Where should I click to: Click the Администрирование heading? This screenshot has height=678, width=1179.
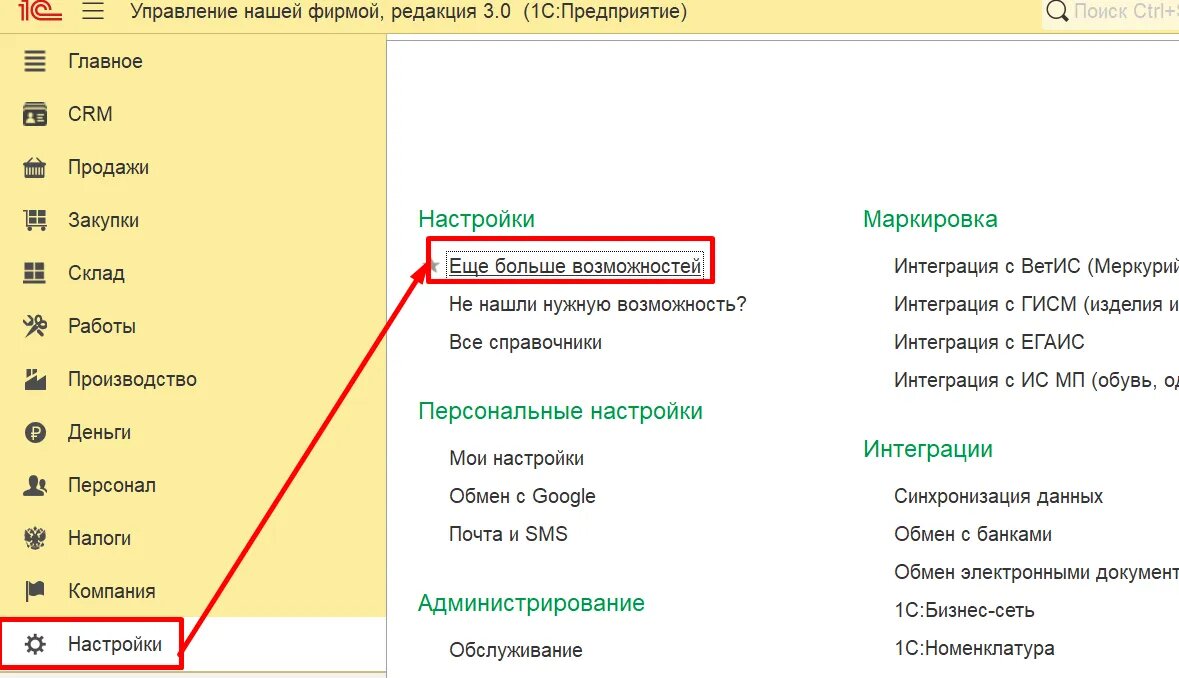(x=532, y=603)
